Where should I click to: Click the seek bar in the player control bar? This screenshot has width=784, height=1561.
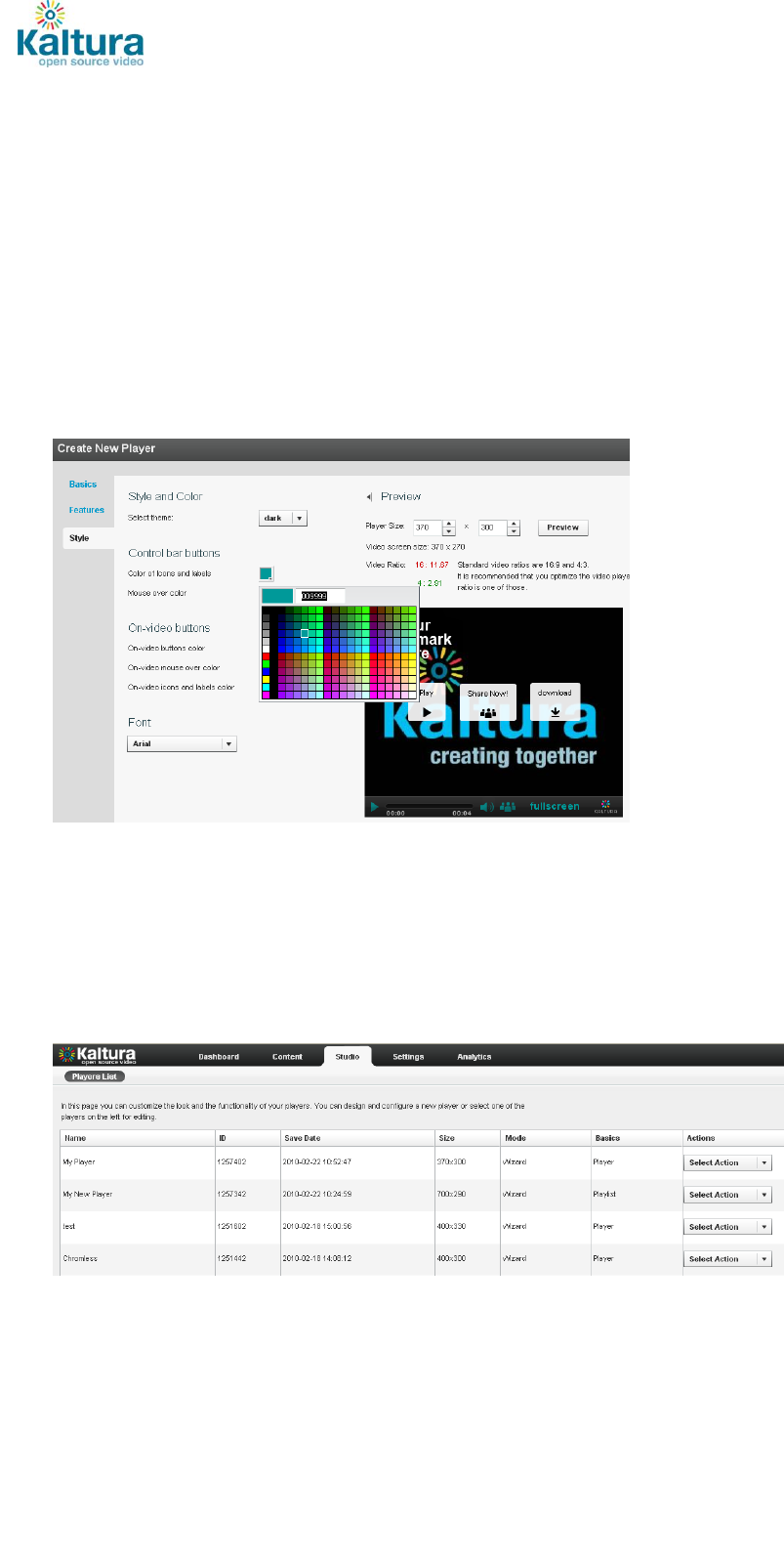(430, 806)
